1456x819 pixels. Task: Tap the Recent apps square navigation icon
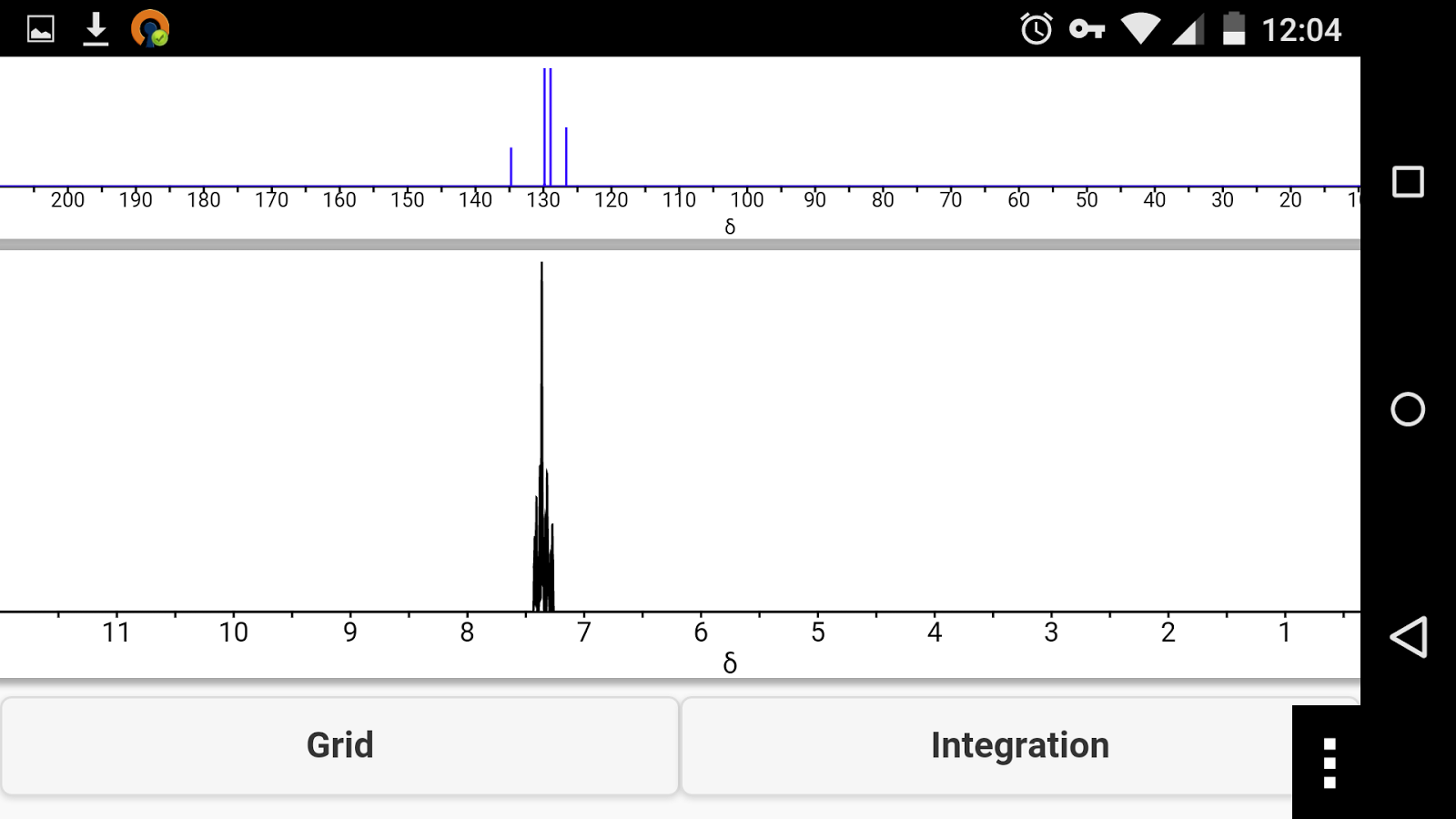pyautogui.click(x=1406, y=181)
